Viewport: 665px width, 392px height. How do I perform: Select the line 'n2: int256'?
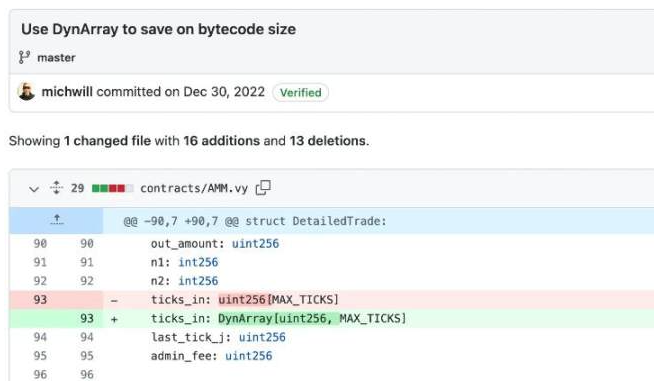[x=184, y=281]
